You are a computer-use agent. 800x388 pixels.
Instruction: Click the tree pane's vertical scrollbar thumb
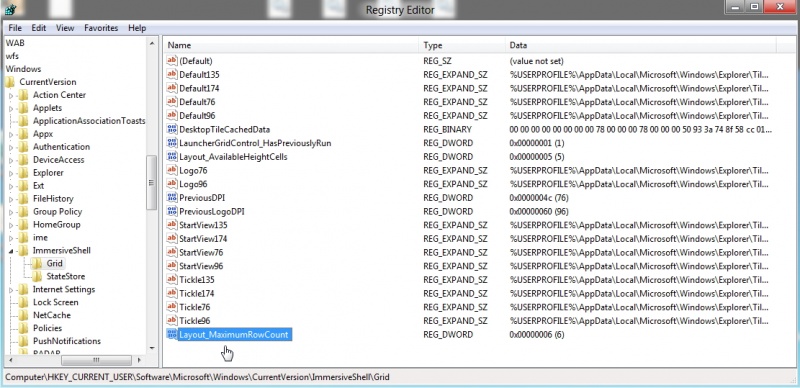152,182
